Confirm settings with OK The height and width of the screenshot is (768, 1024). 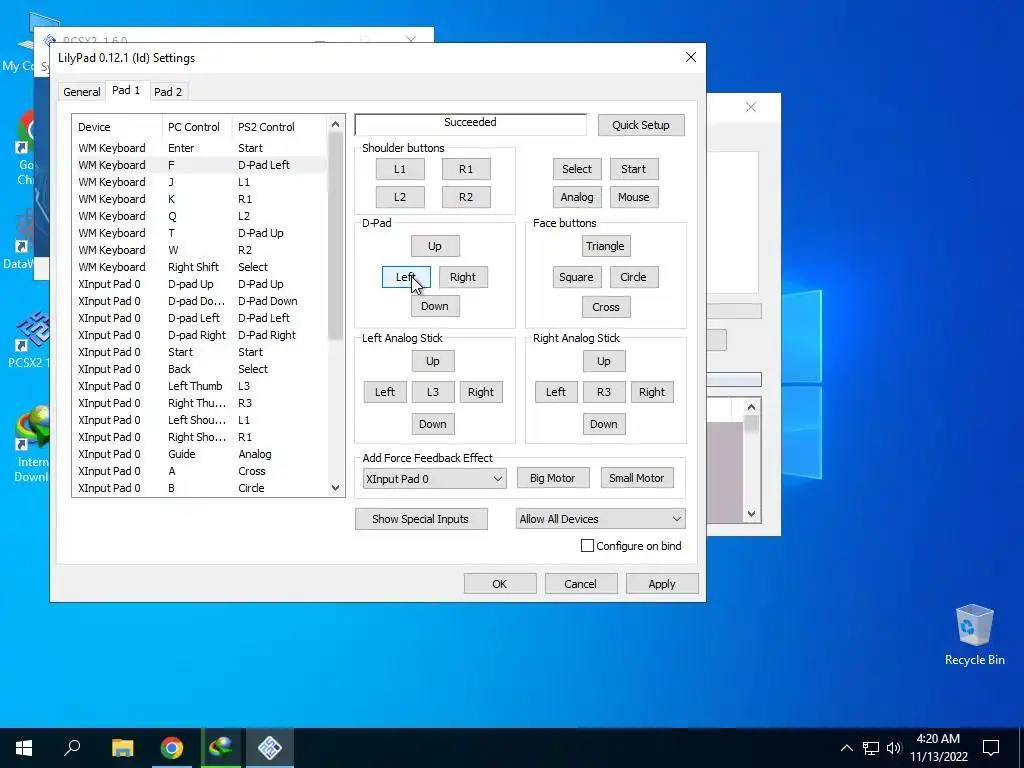(500, 584)
